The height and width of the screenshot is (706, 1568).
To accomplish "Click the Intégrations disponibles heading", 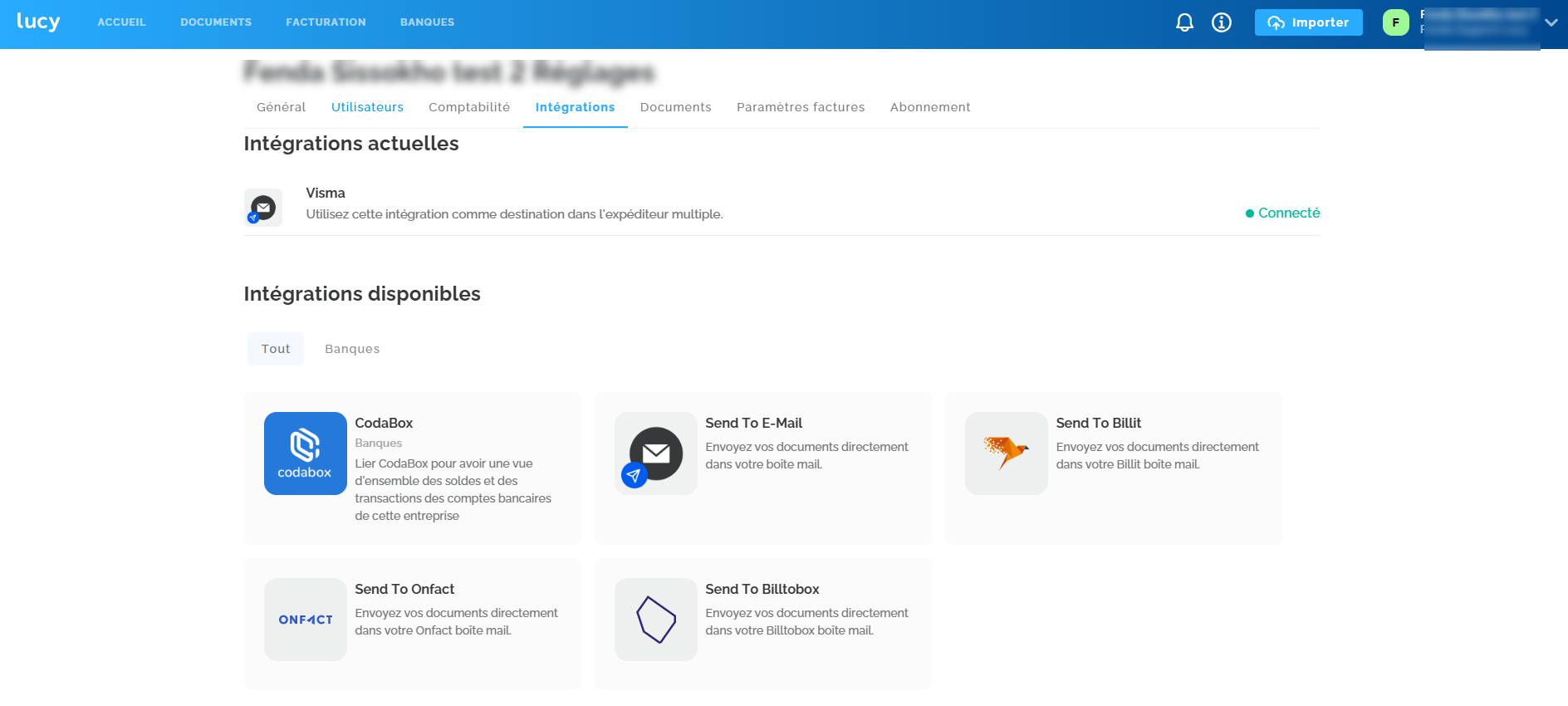I will [362, 294].
